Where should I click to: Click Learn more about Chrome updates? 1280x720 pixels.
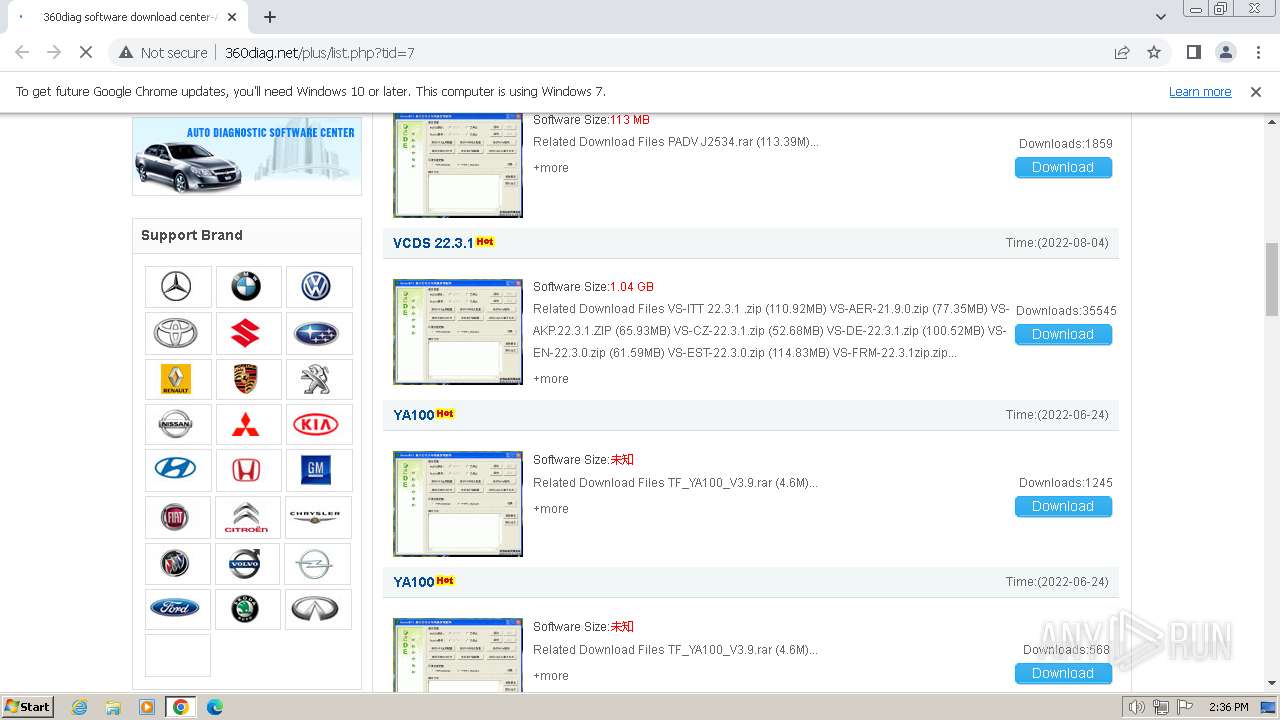(x=1200, y=91)
